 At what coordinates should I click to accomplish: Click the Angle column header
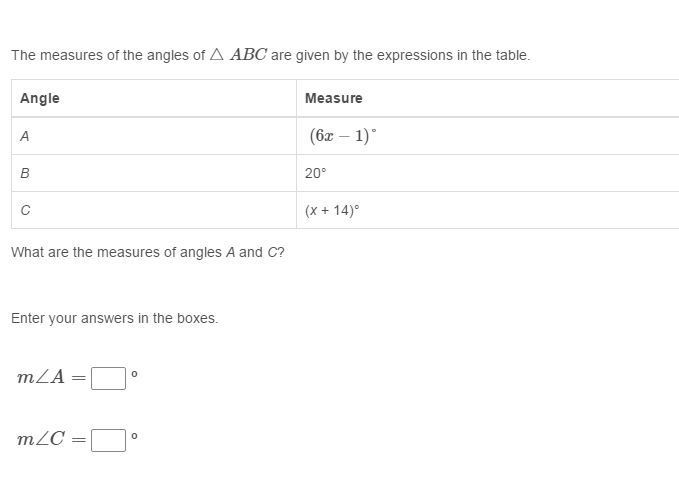40,98
